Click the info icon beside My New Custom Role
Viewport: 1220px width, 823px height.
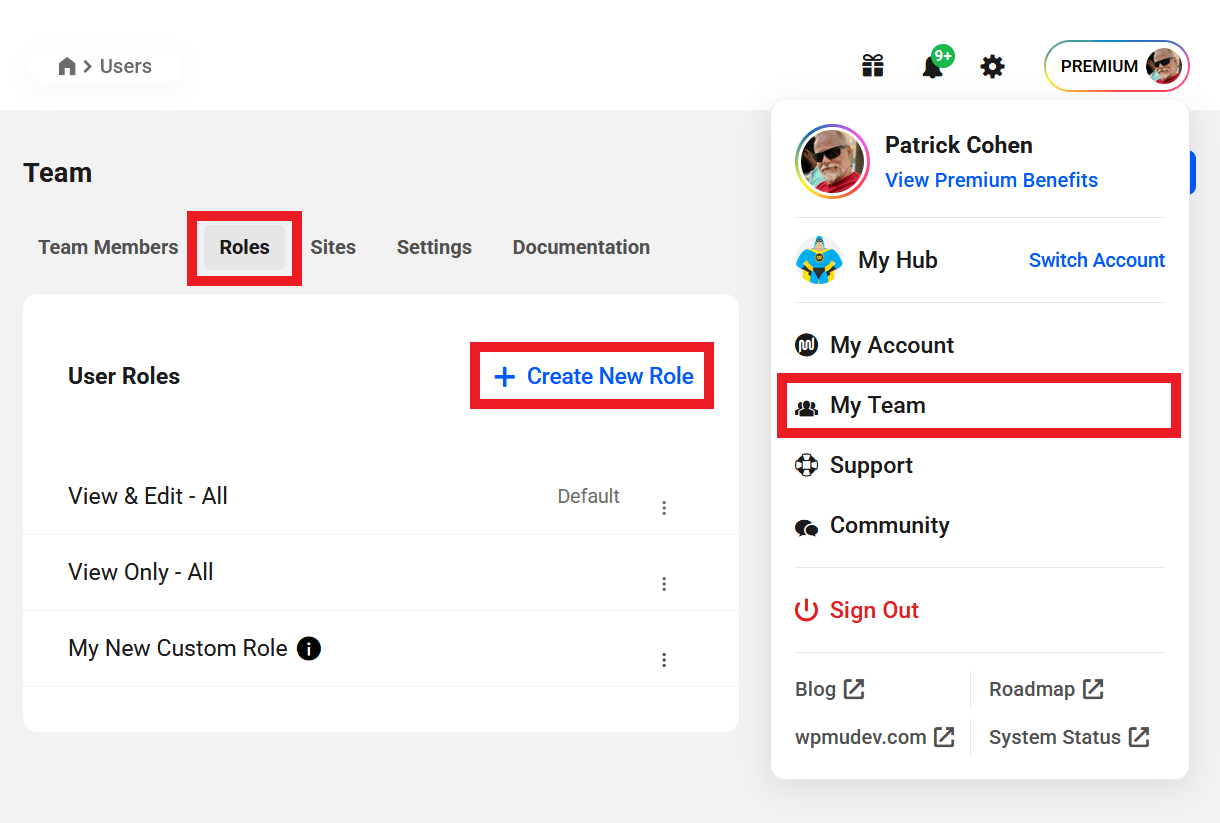point(309,648)
